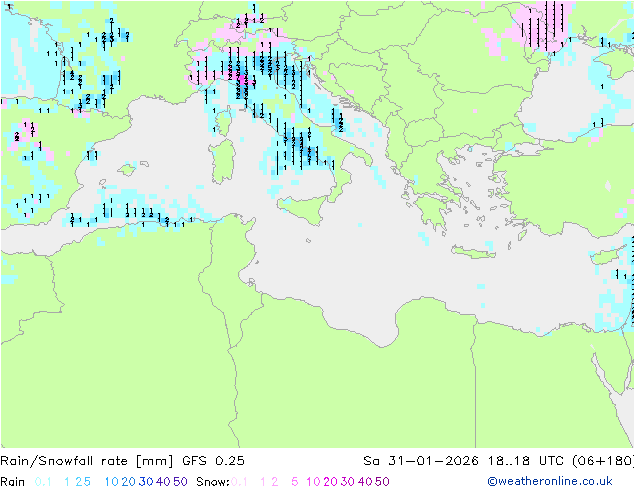This screenshot has width=634, height=490.
Task: Click the island of Sicily on the map
Action: click(x=304, y=209)
